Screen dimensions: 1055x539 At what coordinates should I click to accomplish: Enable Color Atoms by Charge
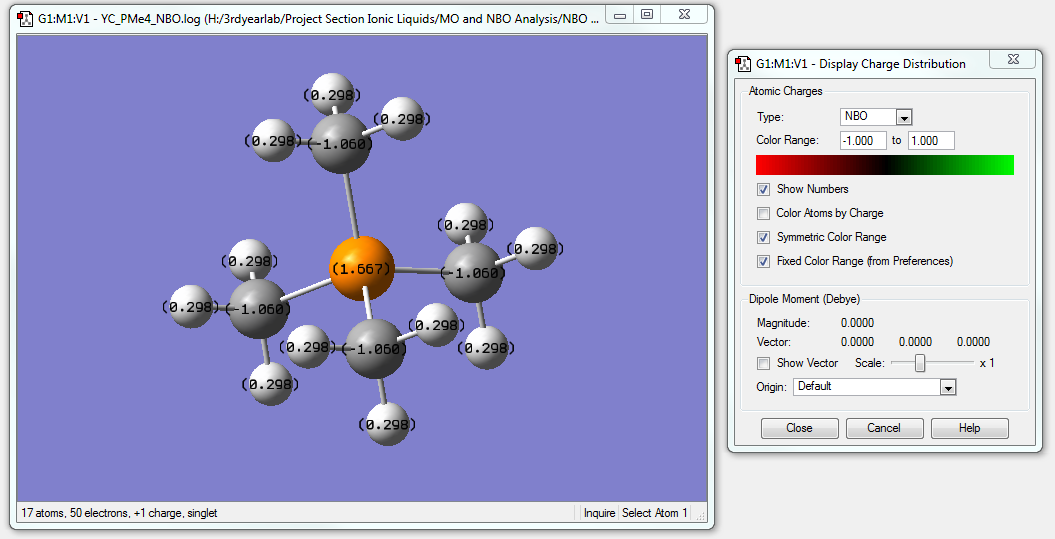[x=764, y=213]
